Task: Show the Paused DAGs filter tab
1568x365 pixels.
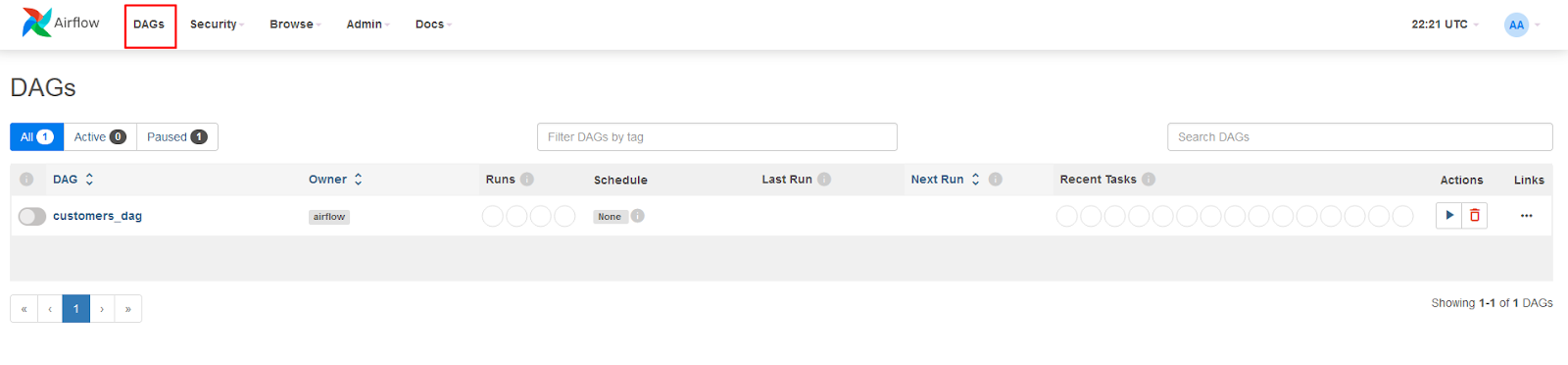Action: 177,137
